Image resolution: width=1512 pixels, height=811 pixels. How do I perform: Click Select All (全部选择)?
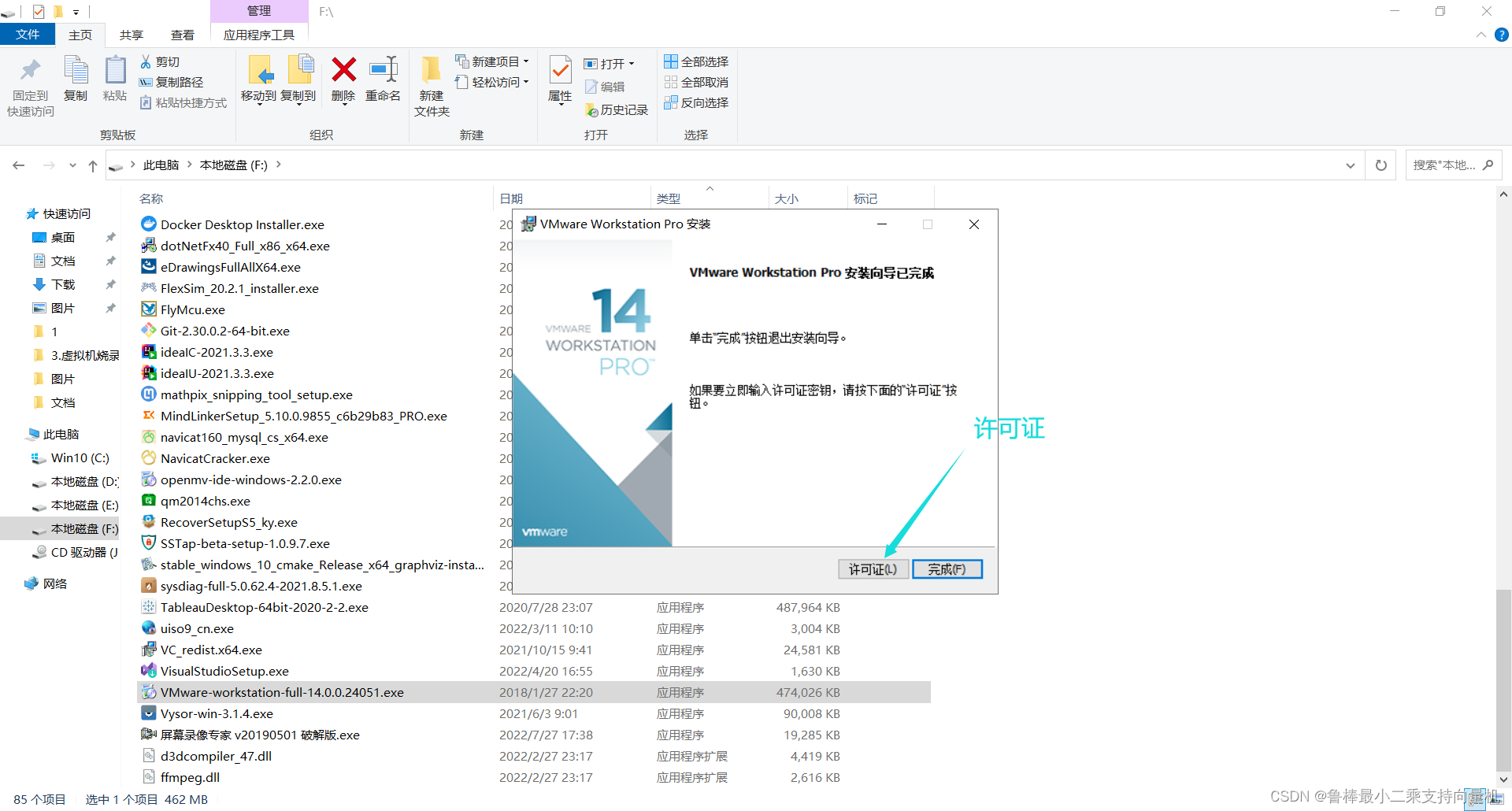[696, 61]
